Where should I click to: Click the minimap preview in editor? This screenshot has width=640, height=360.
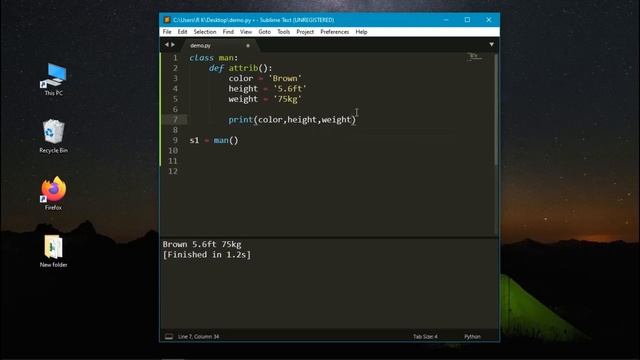[474, 57]
